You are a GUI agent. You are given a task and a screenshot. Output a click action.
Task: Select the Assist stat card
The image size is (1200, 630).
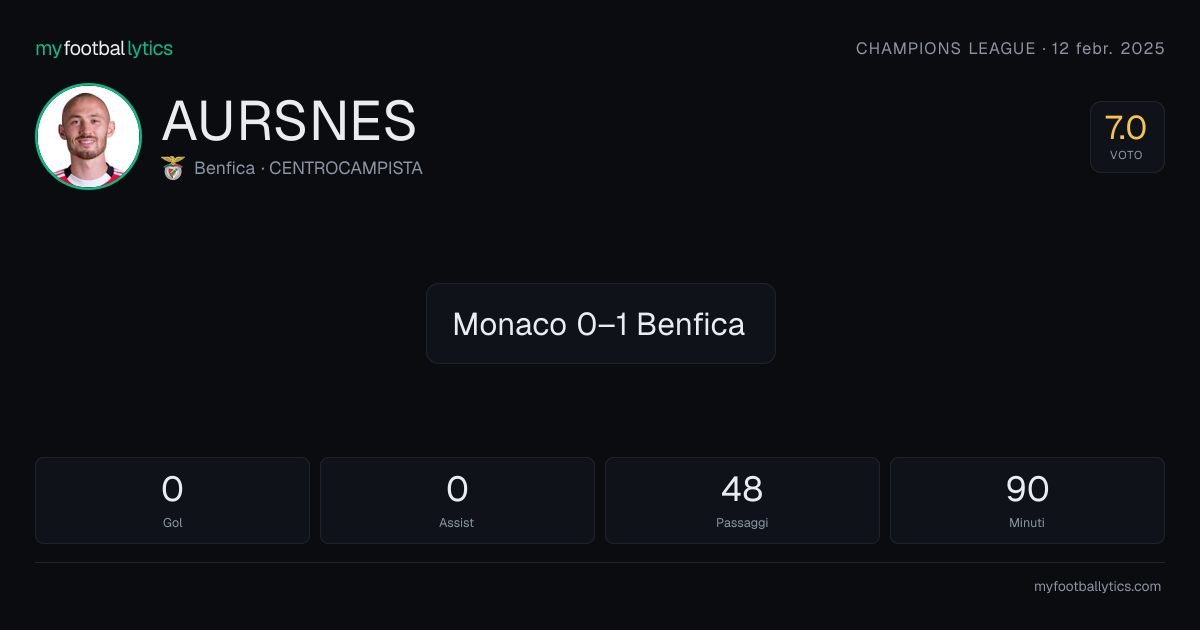[457, 500]
